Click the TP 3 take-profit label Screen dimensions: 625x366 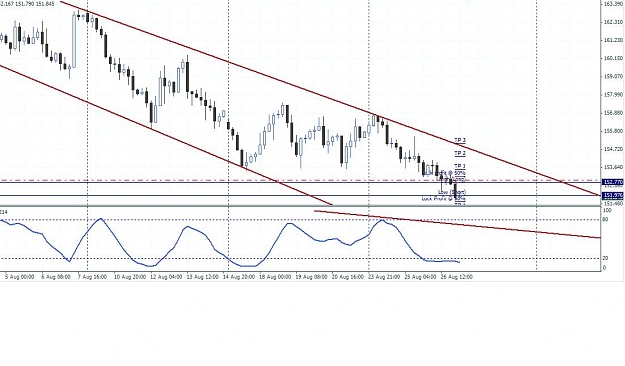tap(460, 140)
